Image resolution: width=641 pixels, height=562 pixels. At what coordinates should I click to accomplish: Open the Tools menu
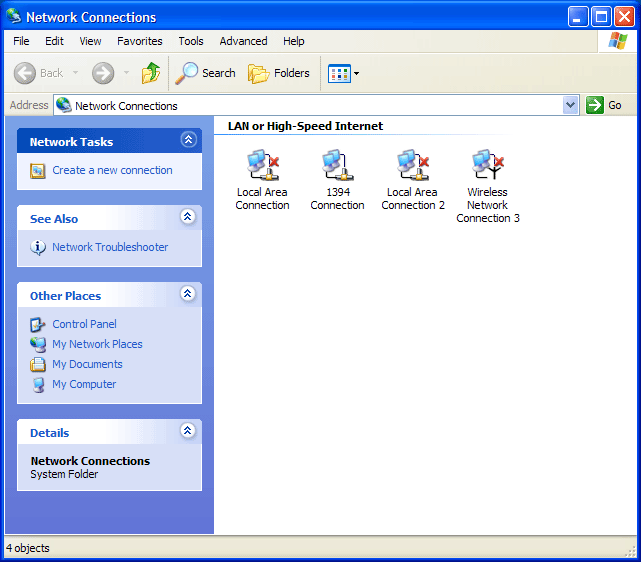[191, 41]
